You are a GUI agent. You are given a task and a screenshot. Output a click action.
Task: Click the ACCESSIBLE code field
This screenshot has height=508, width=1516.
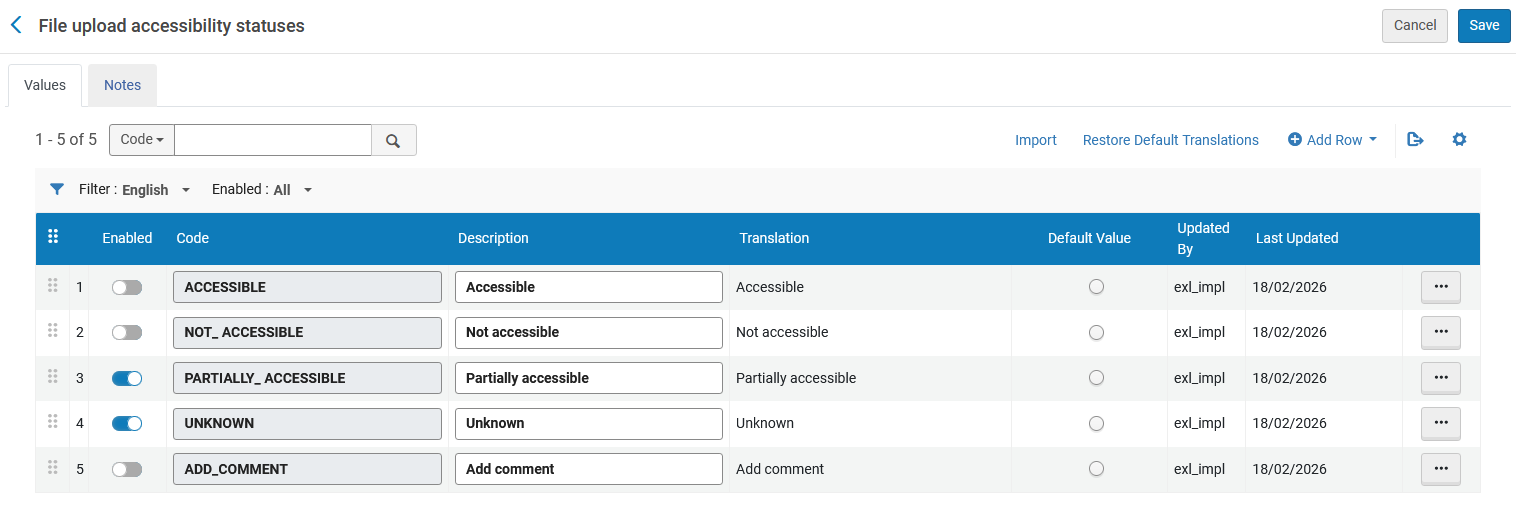(x=308, y=287)
